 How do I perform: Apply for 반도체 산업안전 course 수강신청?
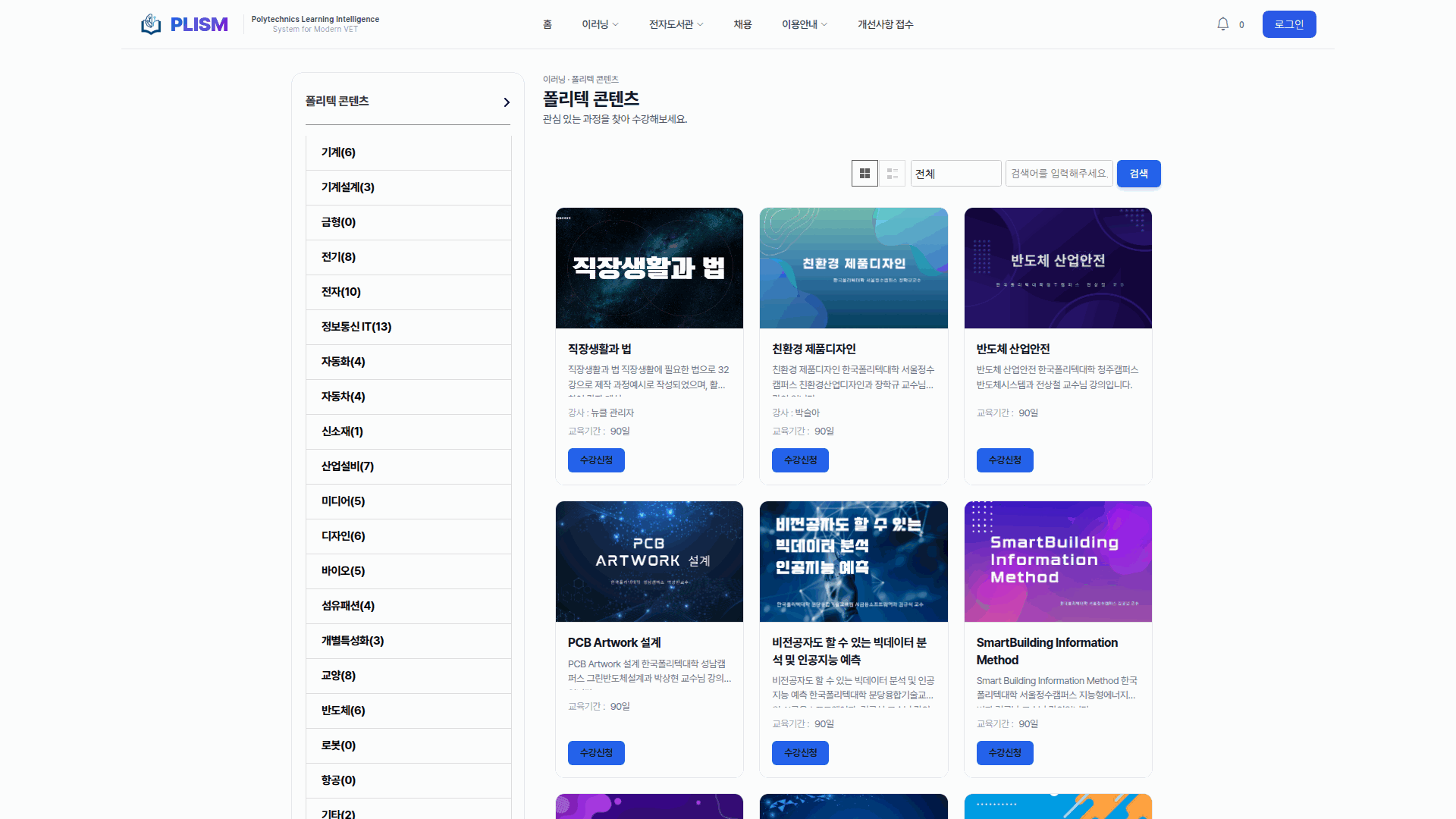1004,460
